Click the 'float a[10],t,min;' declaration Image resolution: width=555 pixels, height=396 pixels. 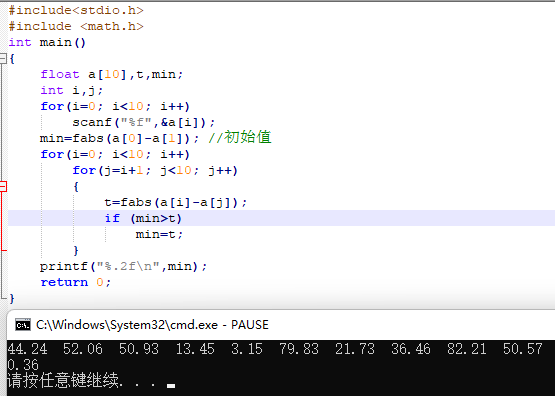pyautogui.click(x=112, y=74)
